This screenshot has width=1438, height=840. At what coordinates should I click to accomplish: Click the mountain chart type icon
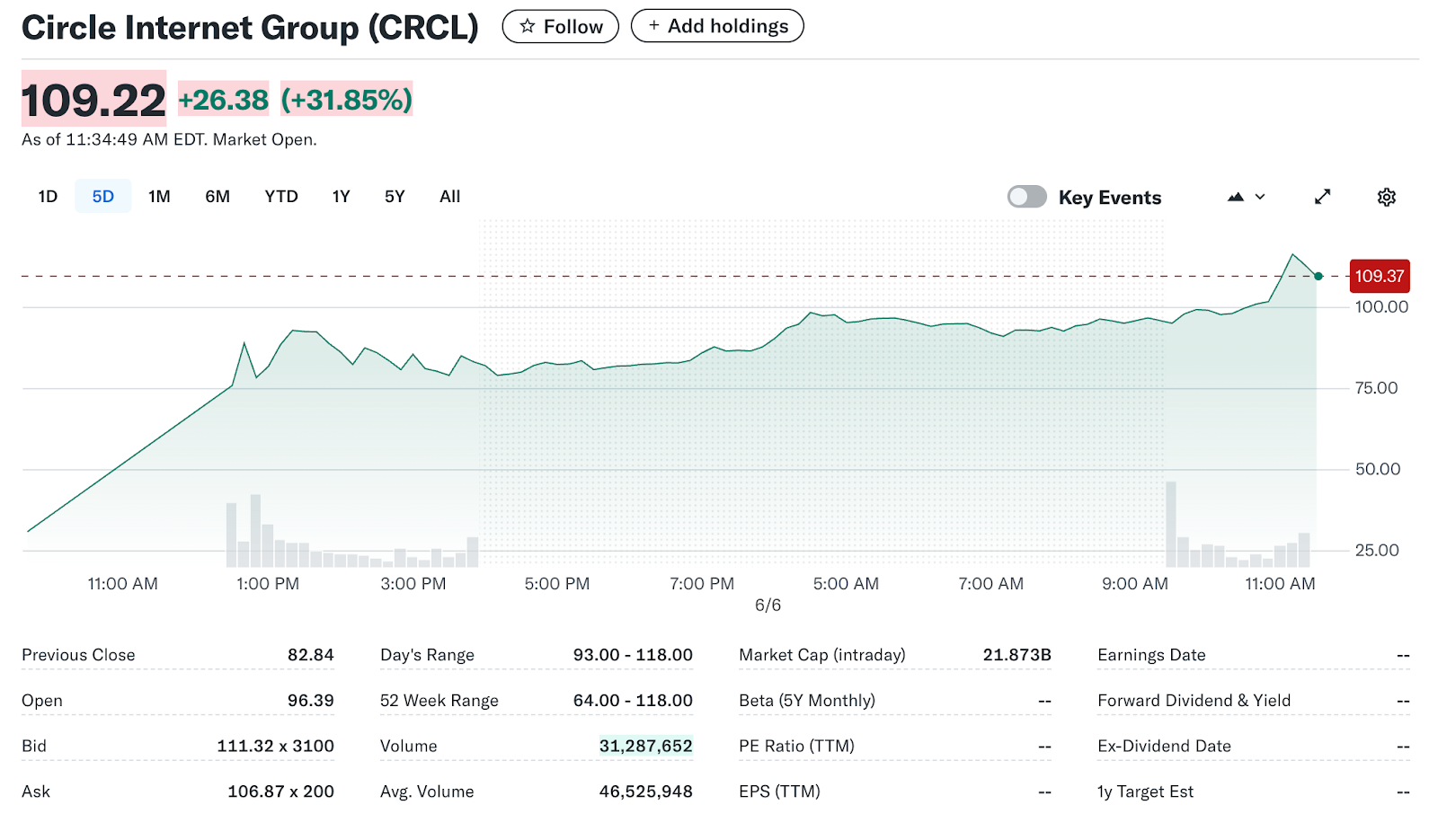point(1236,197)
